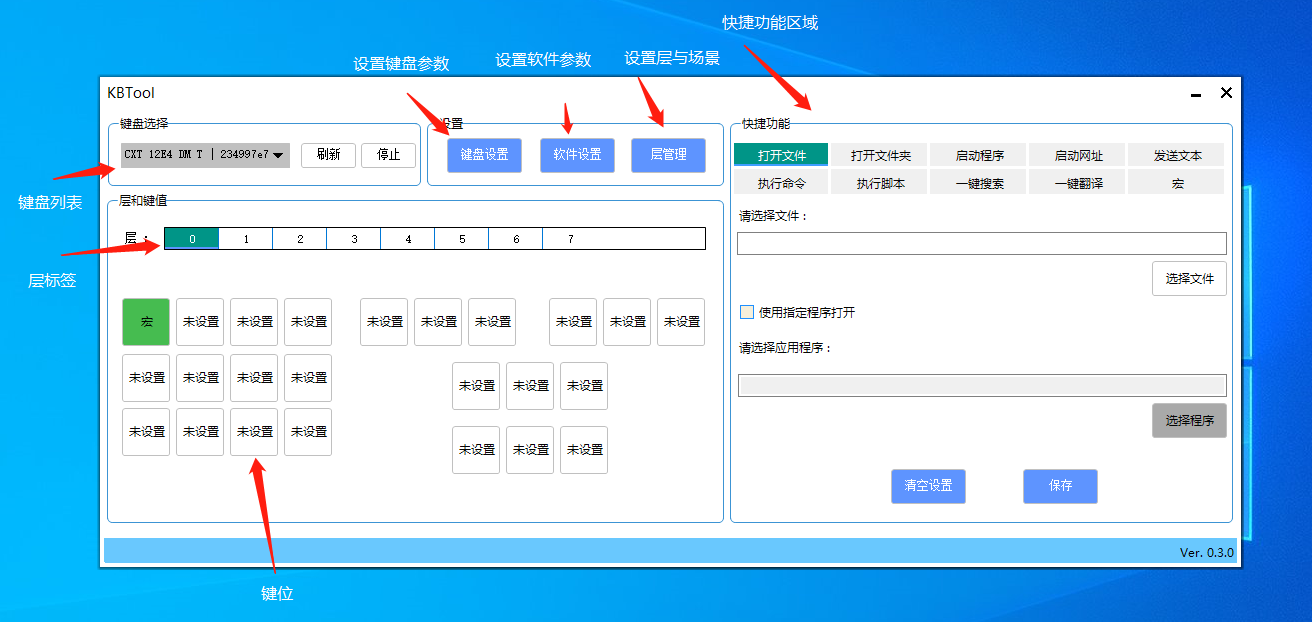
Task: Open the 一键翻译 quick translate tab
Action: coord(1077,182)
